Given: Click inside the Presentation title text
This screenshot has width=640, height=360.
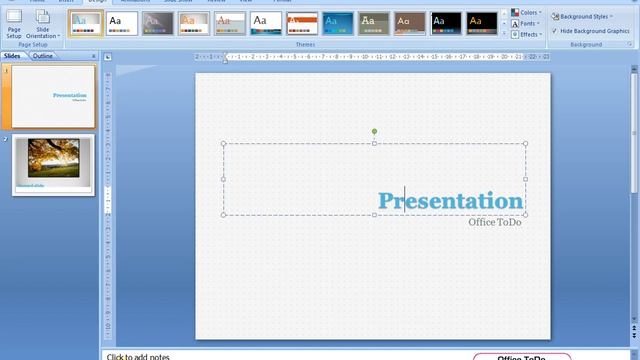Looking at the screenshot, I should pos(450,200).
